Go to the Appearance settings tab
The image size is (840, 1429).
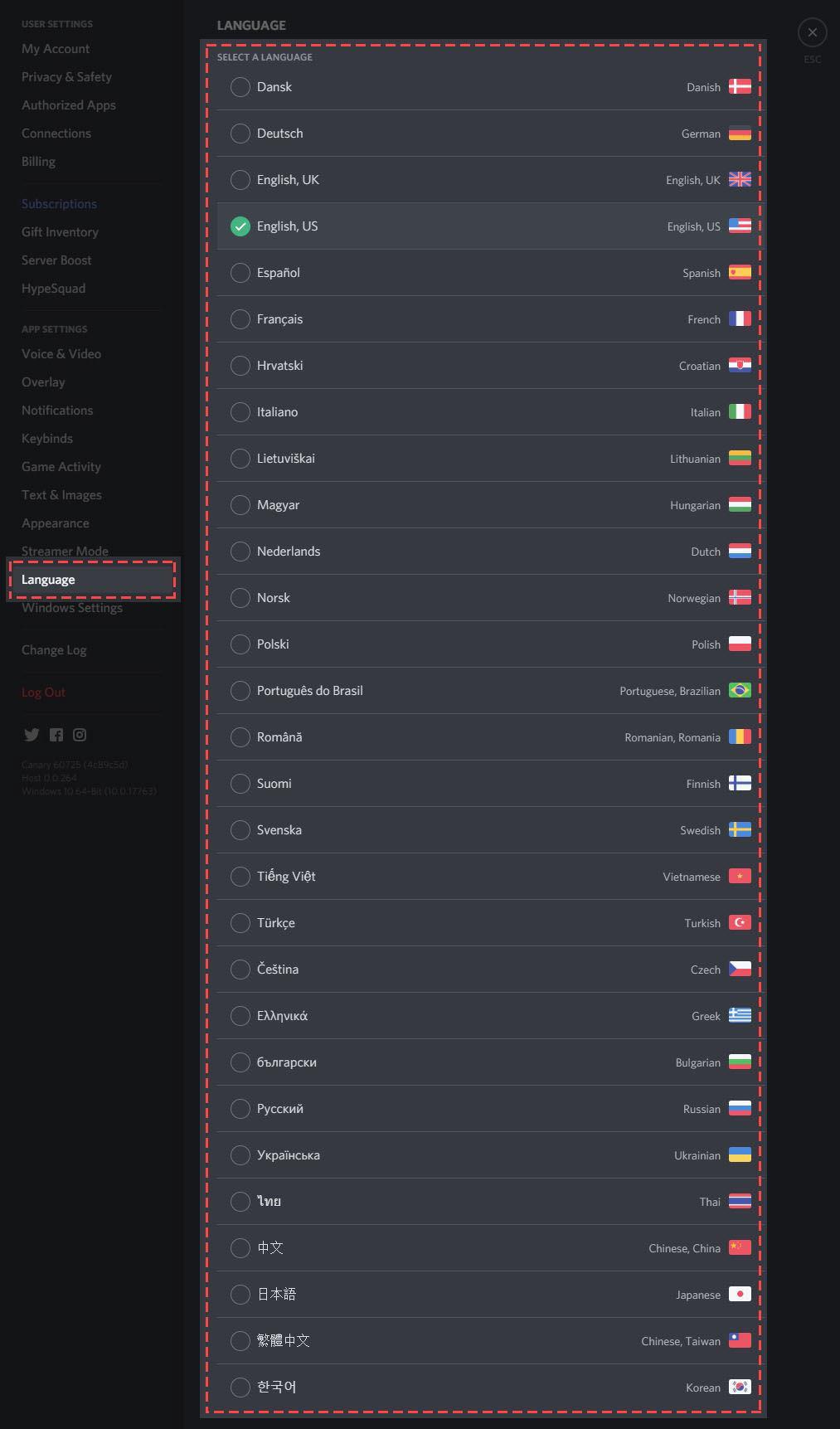click(x=56, y=523)
